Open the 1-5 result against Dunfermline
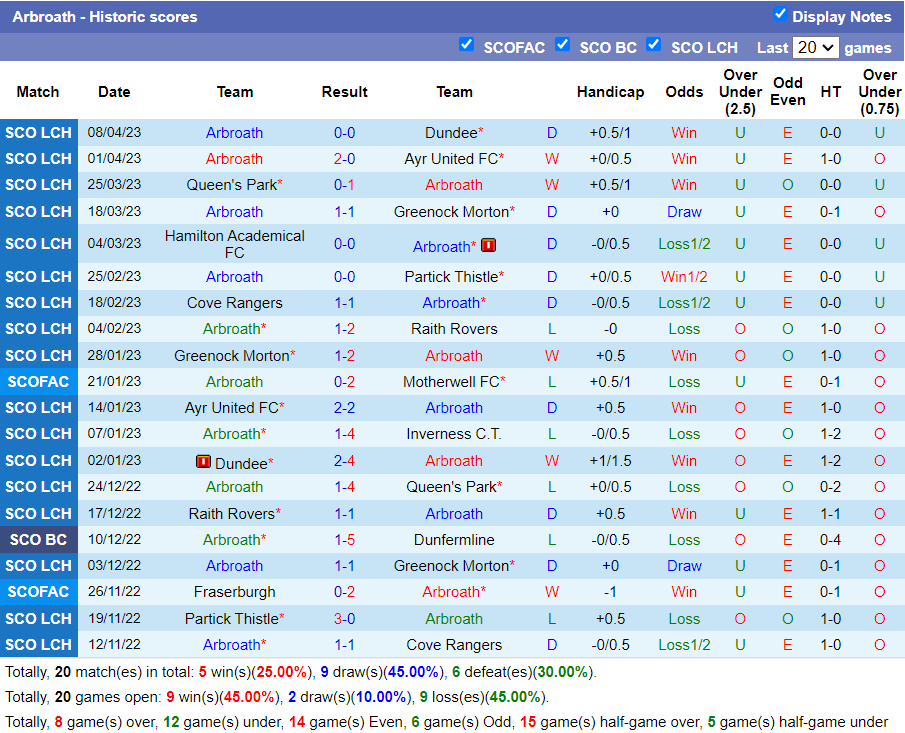The height and width of the screenshot is (733, 905). click(344, 540)
